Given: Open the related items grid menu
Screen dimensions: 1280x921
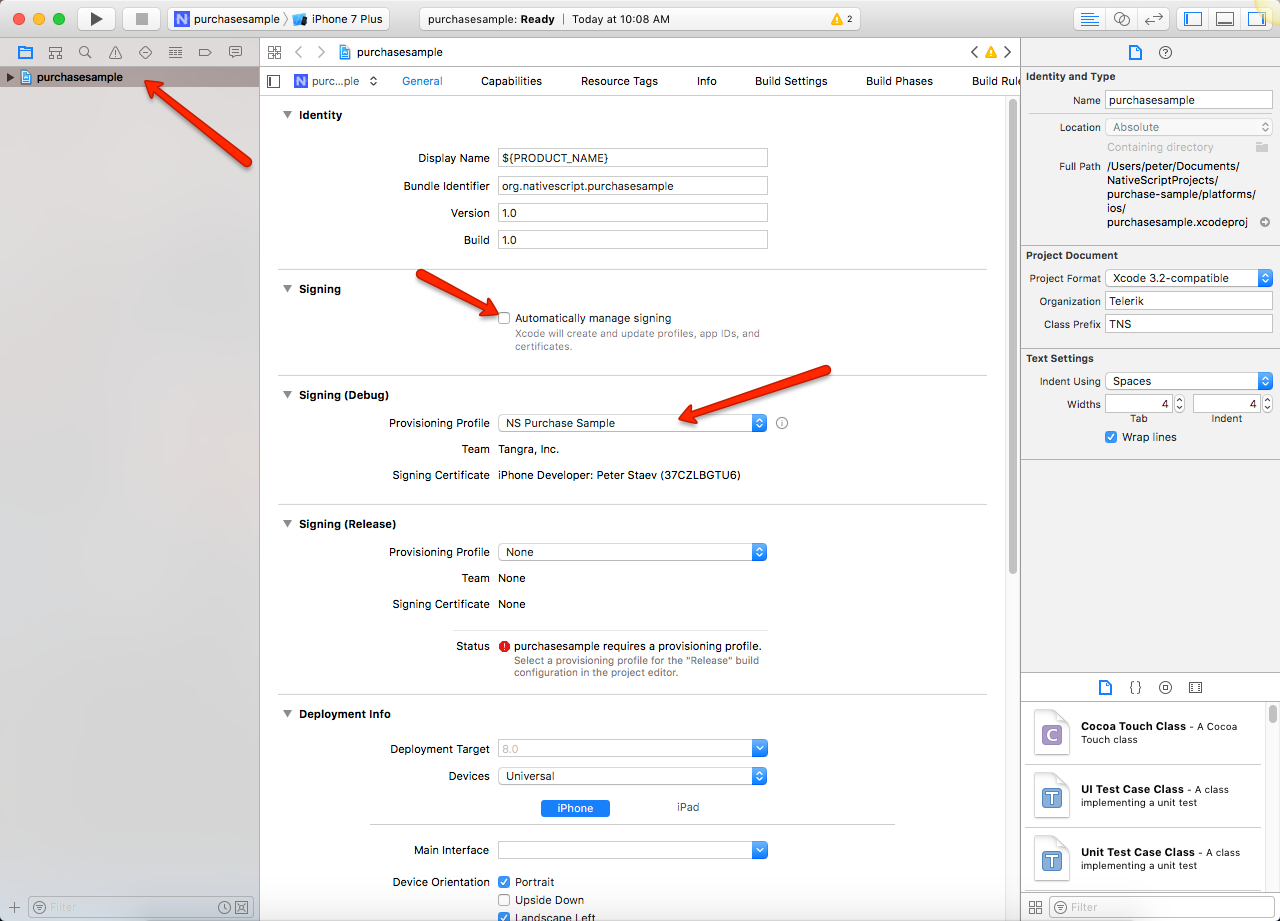Looking at the screenshot, I should coord(274,52).
